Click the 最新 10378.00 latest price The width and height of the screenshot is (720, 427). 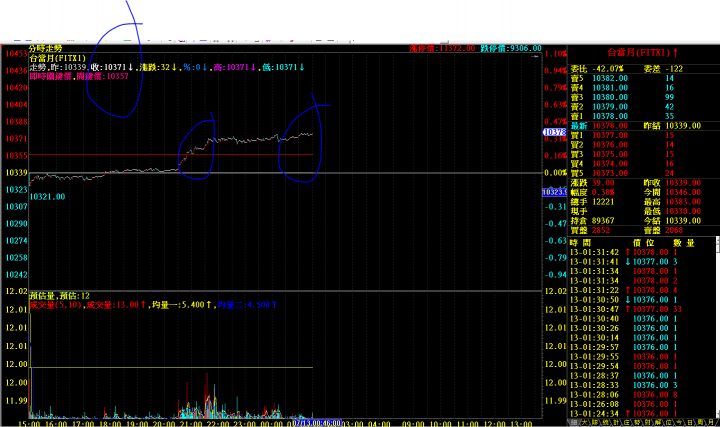point(610,126)
